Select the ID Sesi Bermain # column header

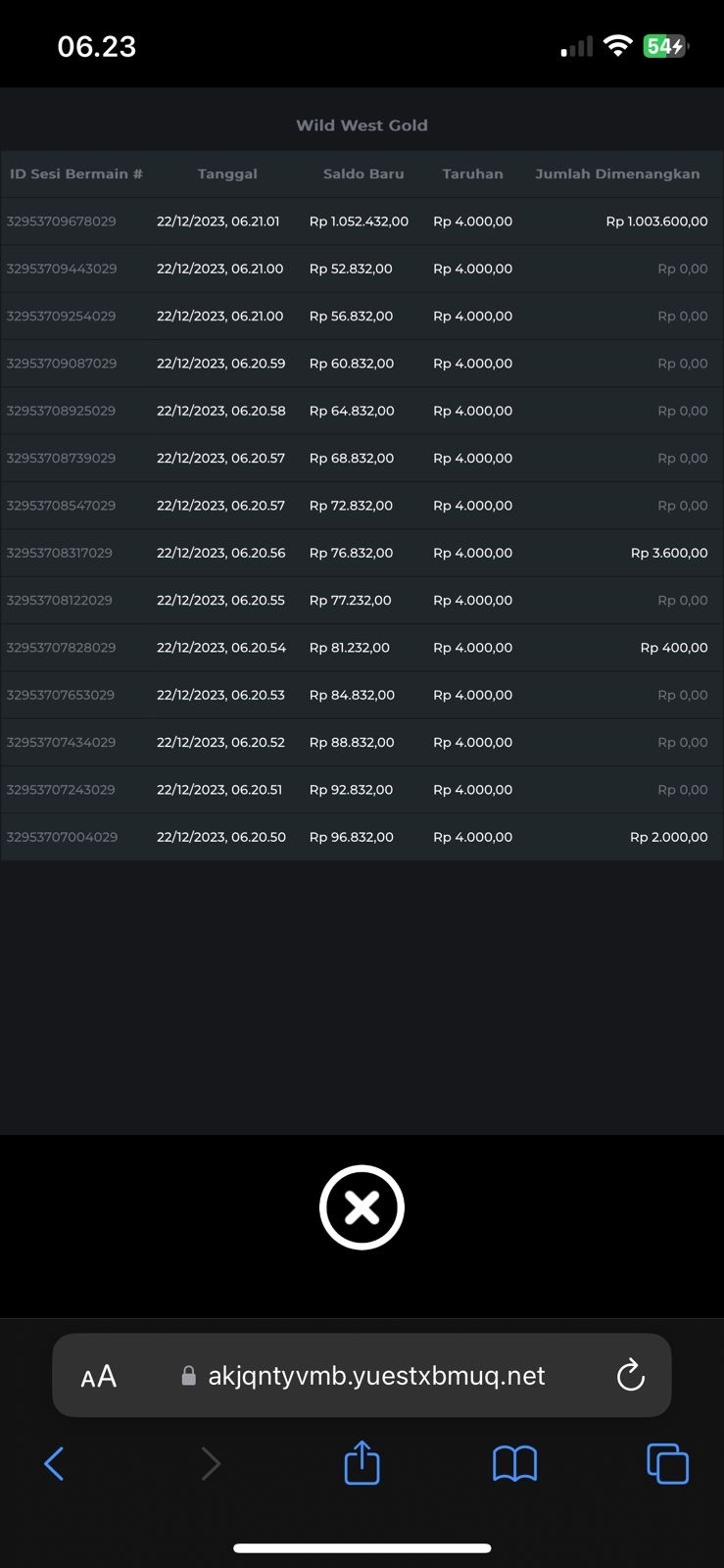pyautogui.click(x=76, y=173)
